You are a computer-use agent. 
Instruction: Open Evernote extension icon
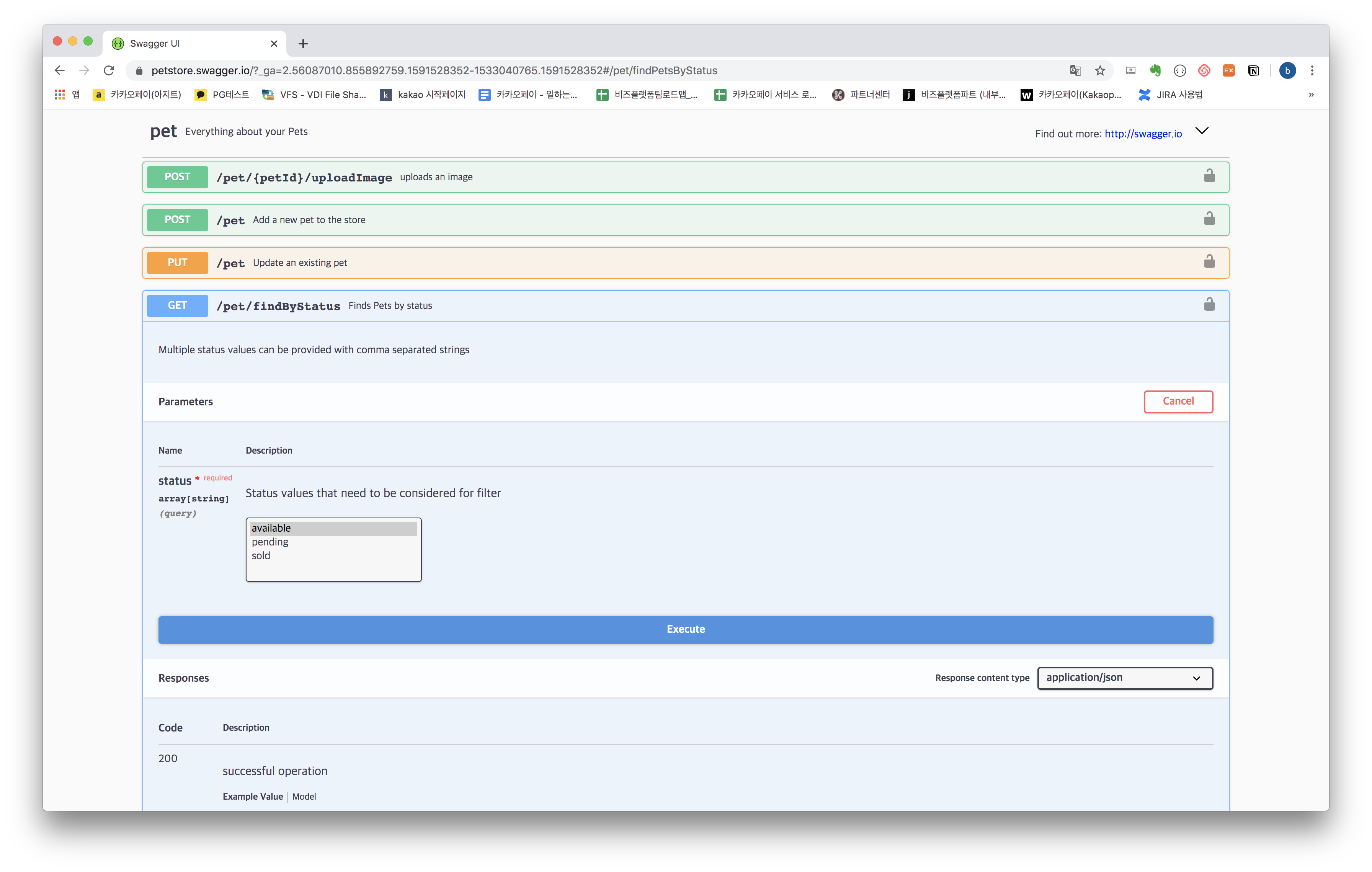tap(1155, 71)
